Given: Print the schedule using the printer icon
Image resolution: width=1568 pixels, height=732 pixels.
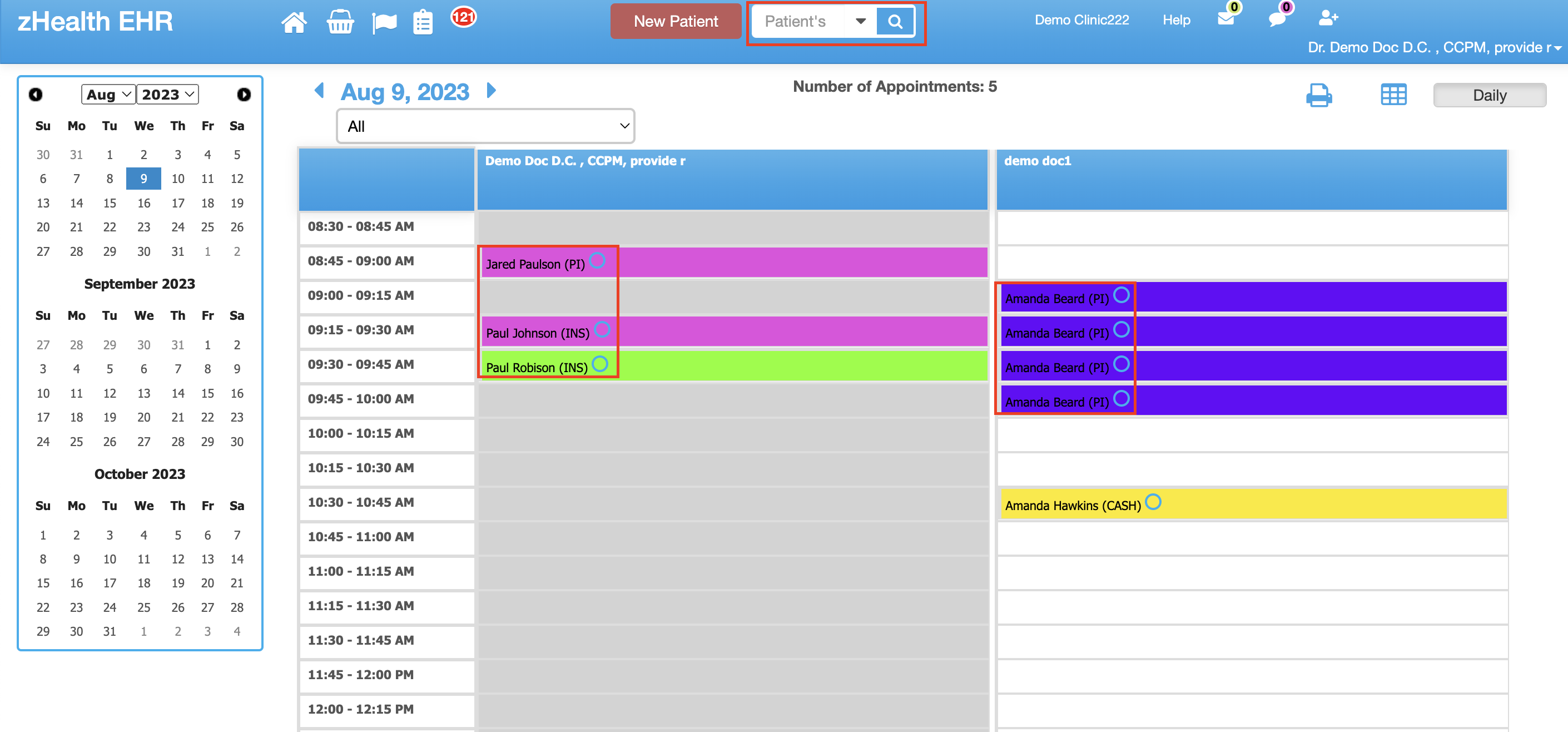Looking at the screenshot, I should coord(1318,95).
